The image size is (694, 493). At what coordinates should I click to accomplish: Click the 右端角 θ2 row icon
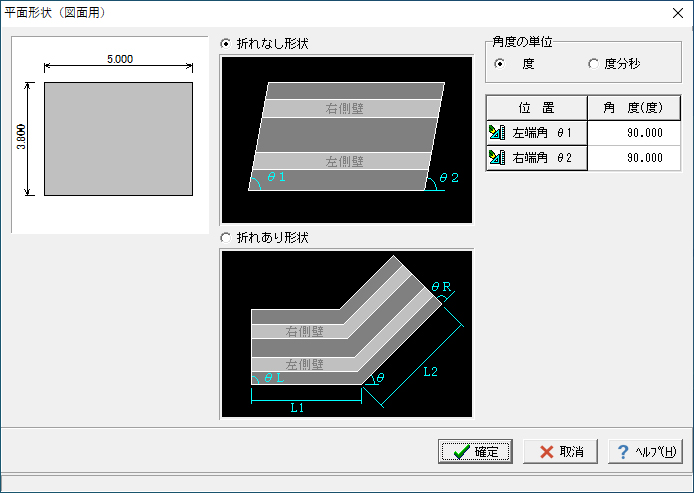click(x=497, y=158)
